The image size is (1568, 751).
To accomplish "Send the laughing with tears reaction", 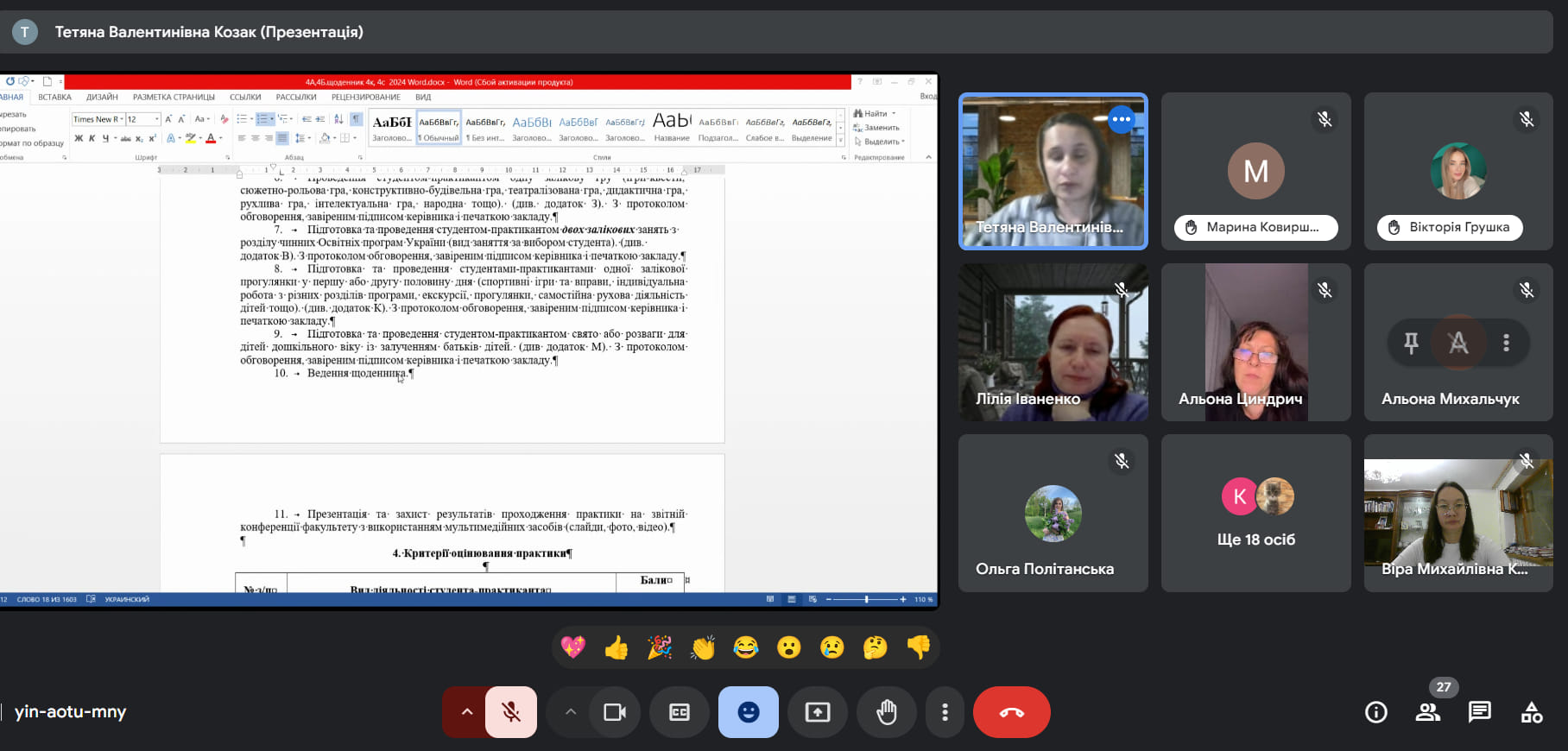I will [746, 647].
